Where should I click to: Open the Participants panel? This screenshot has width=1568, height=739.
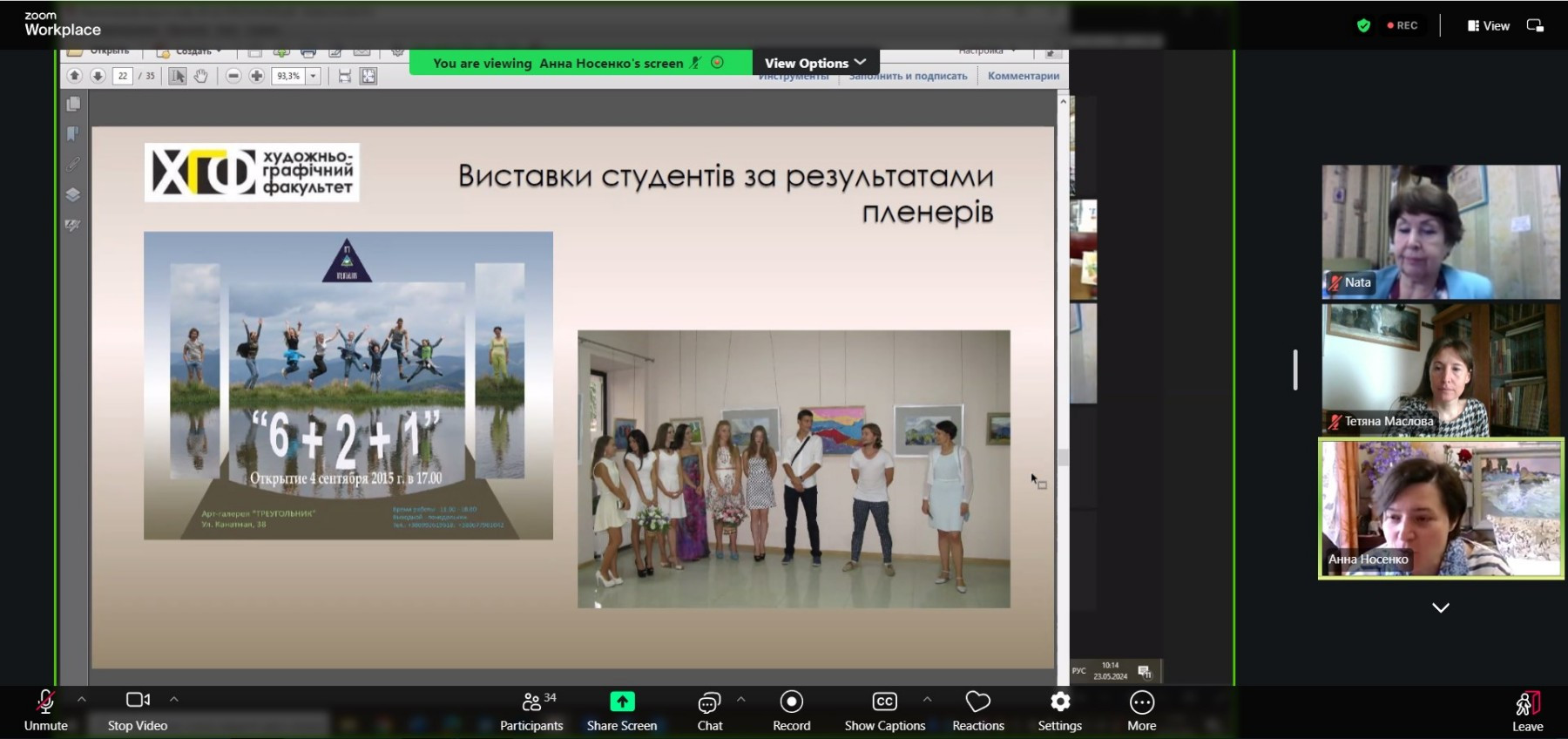pyautogui.click(x=531, y=710)
